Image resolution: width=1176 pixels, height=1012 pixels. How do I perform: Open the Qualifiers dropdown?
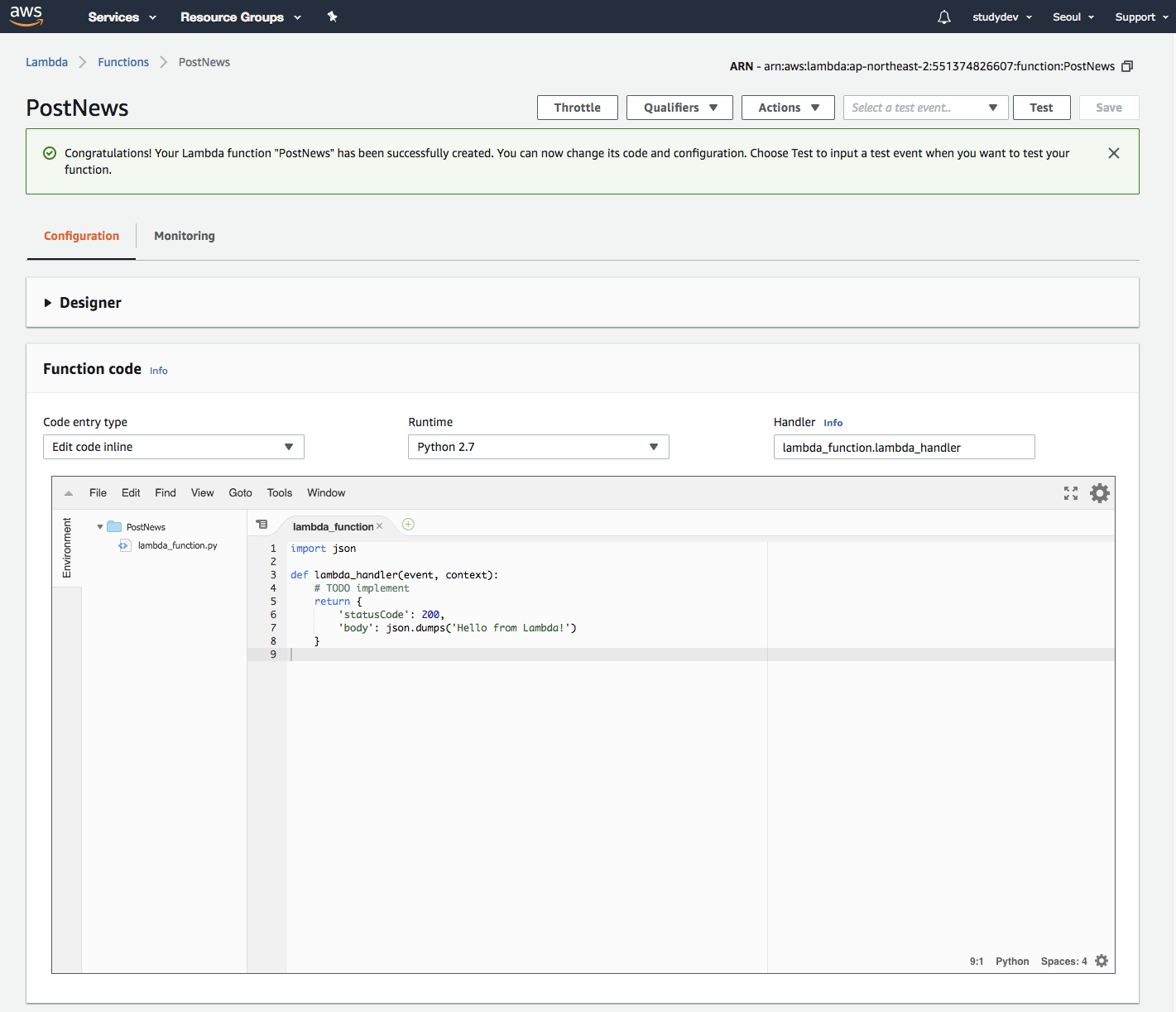pyautogui.click(x=679, y=108)
